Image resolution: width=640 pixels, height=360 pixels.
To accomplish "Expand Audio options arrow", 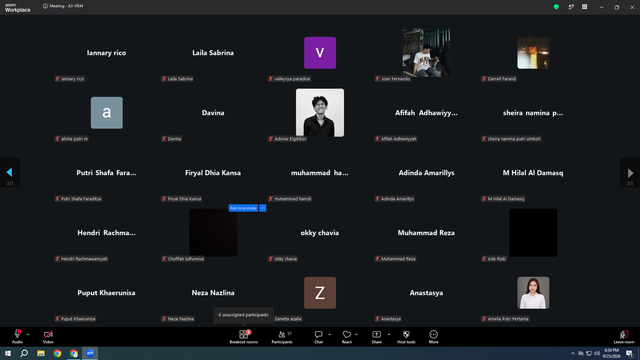I will [28, 334].
